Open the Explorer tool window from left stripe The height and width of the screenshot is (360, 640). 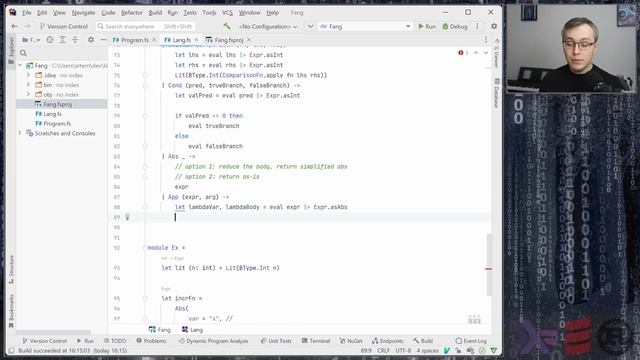coord(11,50)
